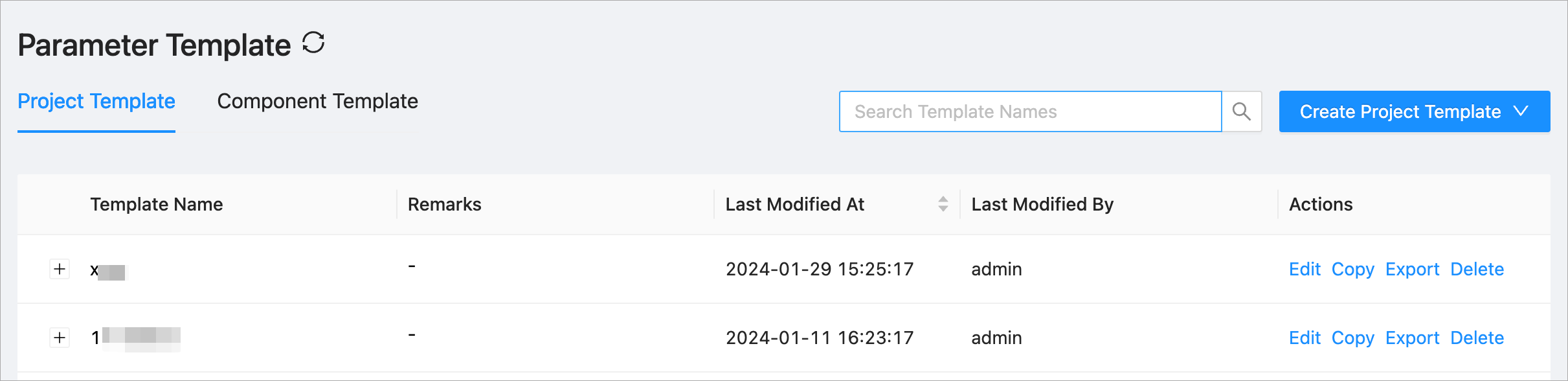Expand the first template row starting with x

coord(60,269)
